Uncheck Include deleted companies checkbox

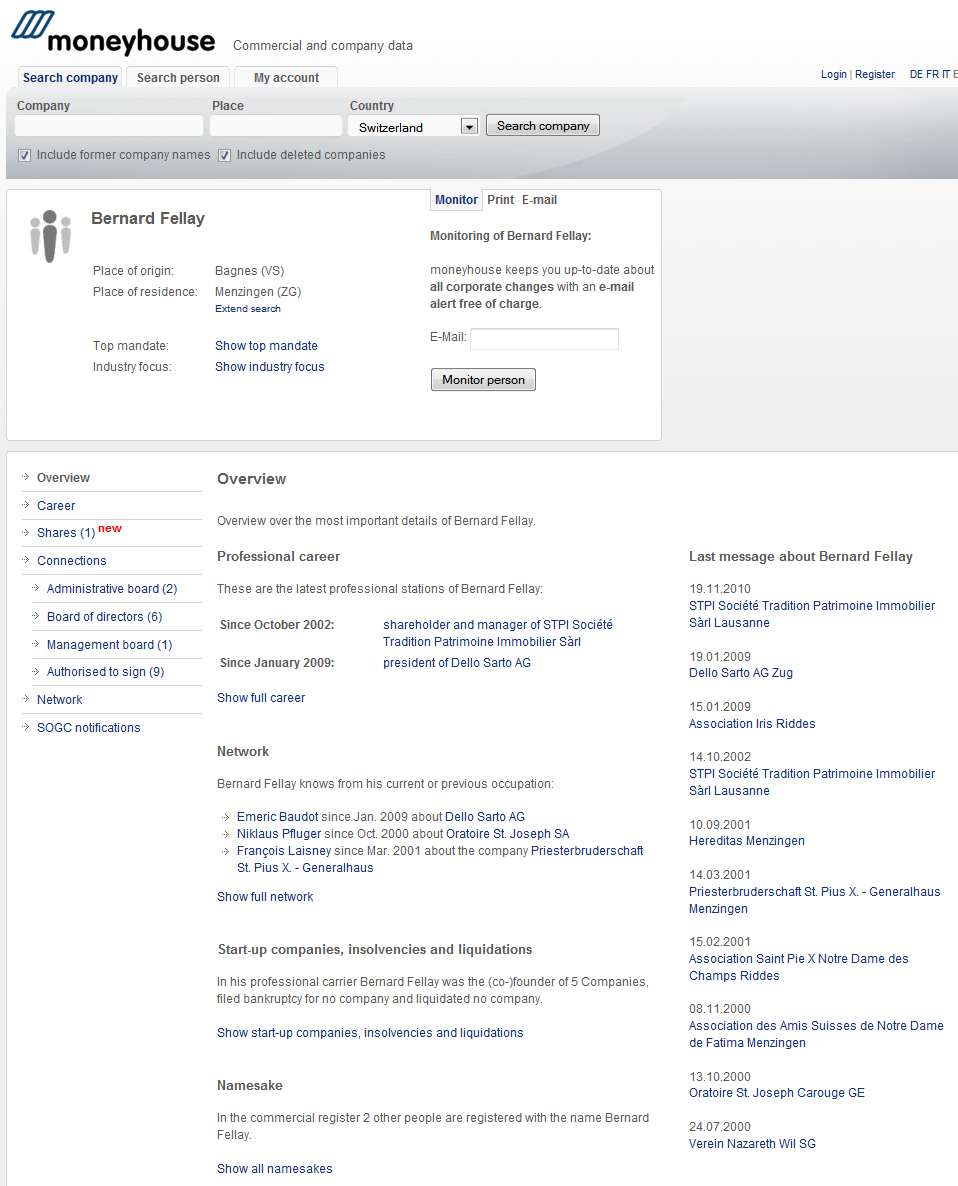[x=225, y=155]
